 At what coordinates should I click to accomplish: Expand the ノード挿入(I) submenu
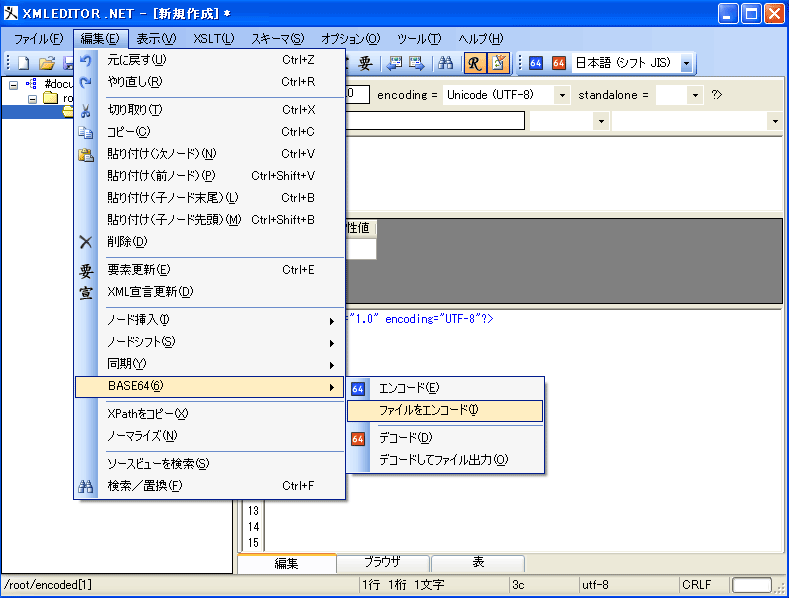tap(209, 320)
